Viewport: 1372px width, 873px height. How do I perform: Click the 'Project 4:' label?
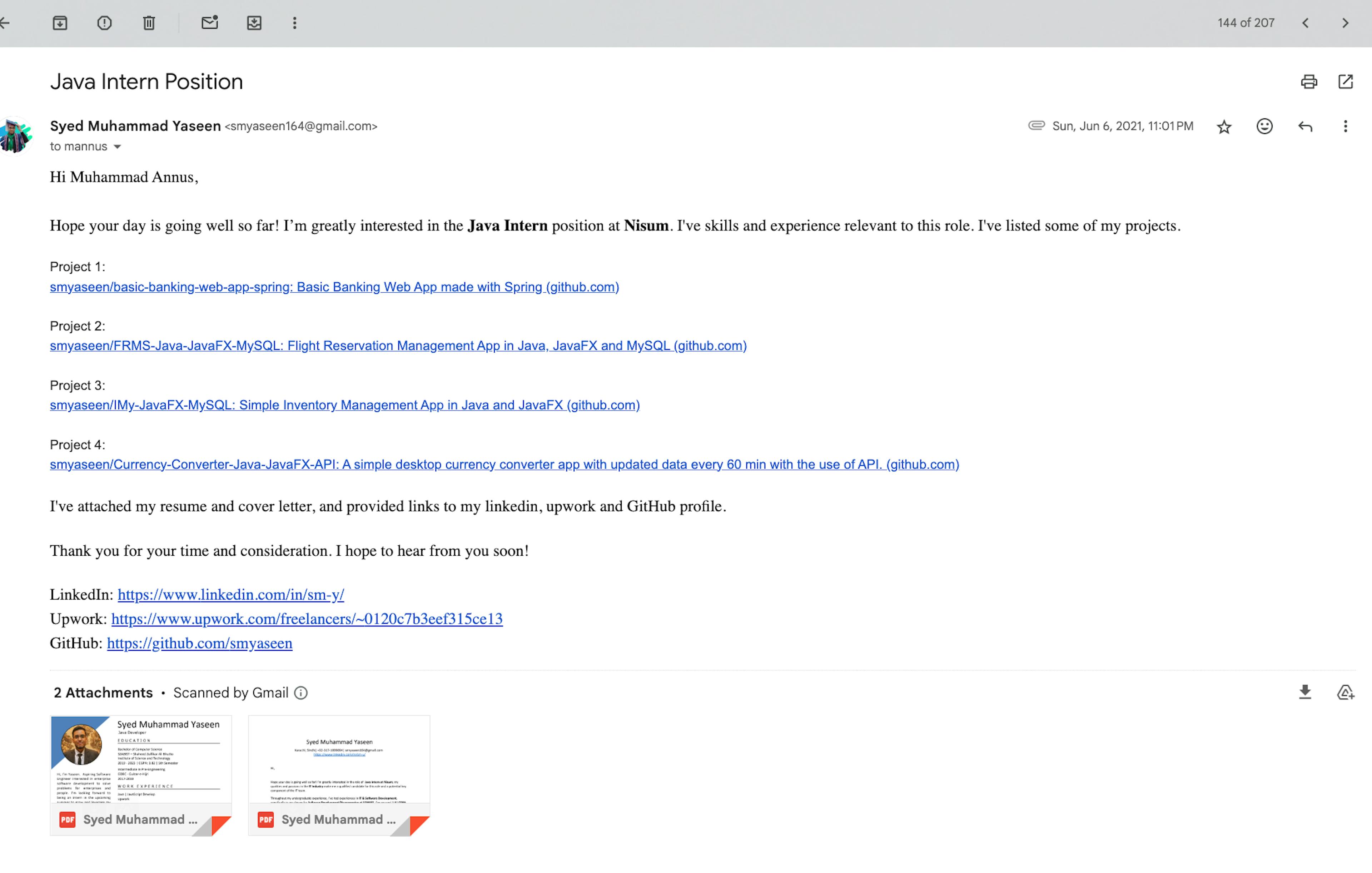pos(78,445)
